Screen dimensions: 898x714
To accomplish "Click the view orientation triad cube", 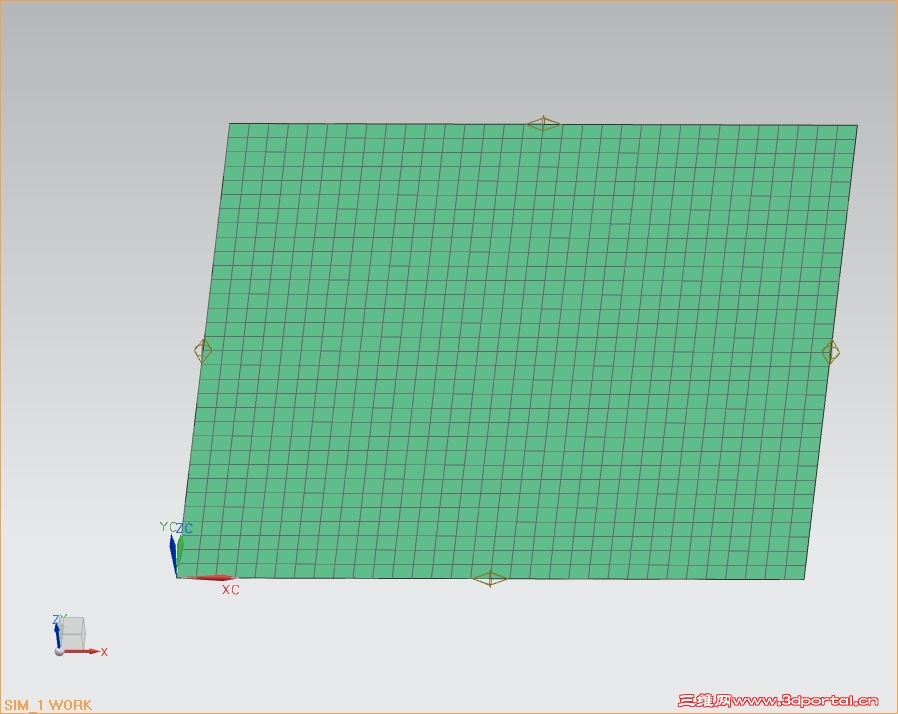I will tap(73, 634).
